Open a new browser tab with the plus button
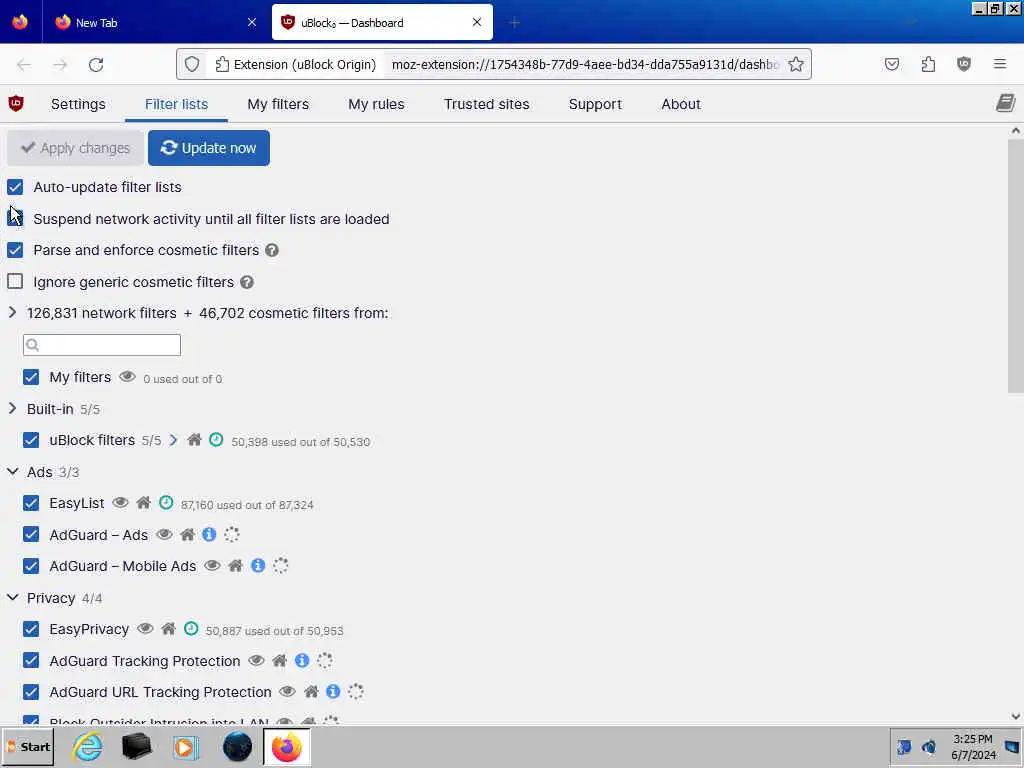The image size is (1024, 768). pyautogui.click(x=515, y=23)
